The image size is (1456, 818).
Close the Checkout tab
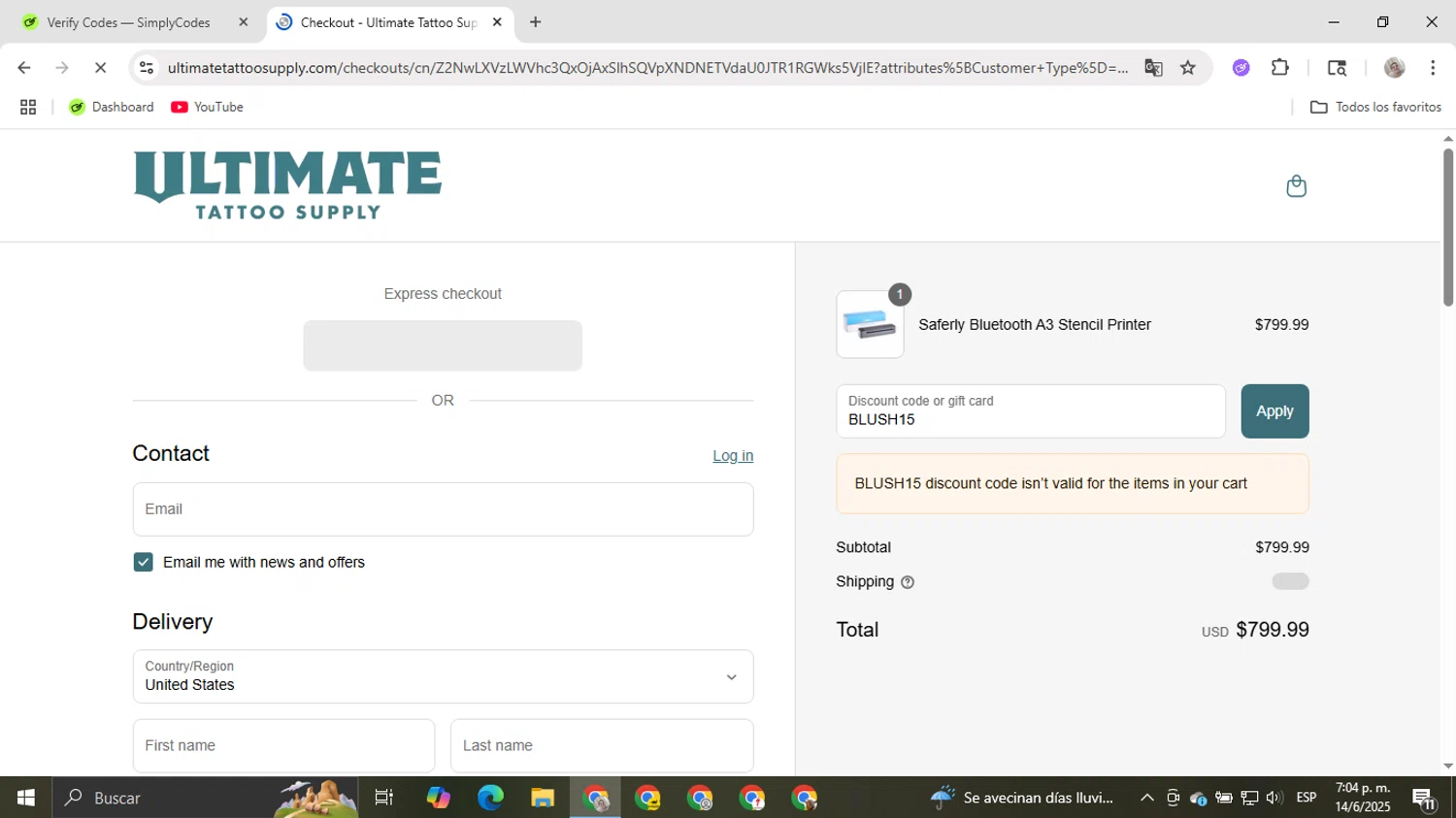497,22
